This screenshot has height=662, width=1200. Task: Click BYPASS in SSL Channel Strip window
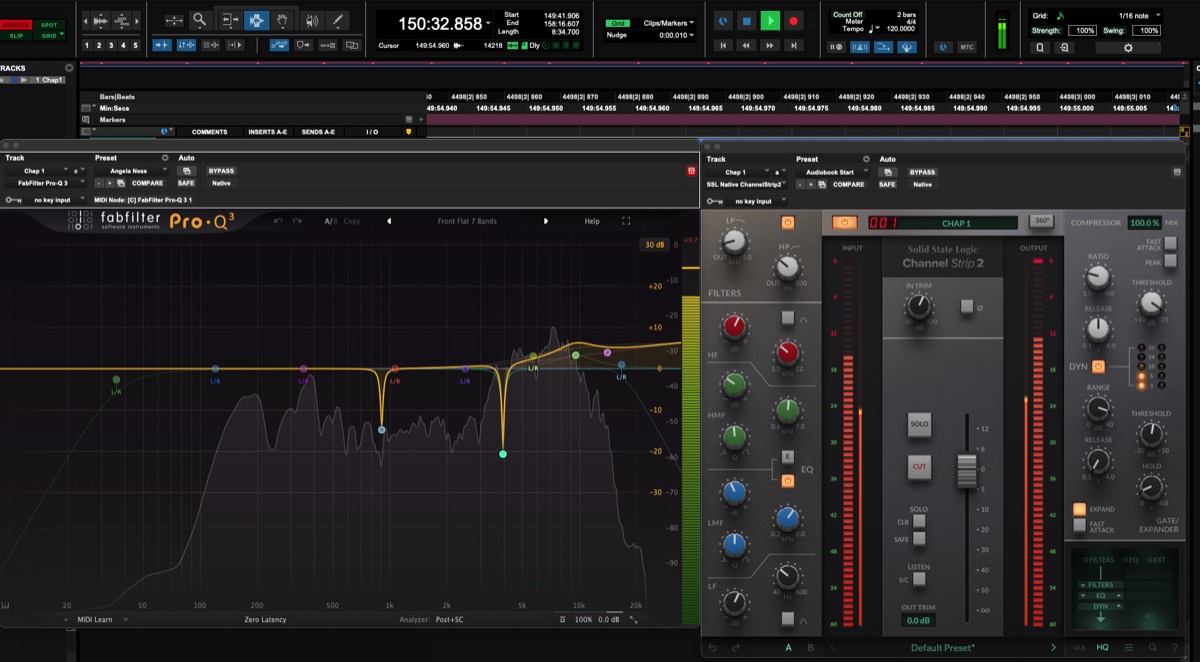(923, 172)
